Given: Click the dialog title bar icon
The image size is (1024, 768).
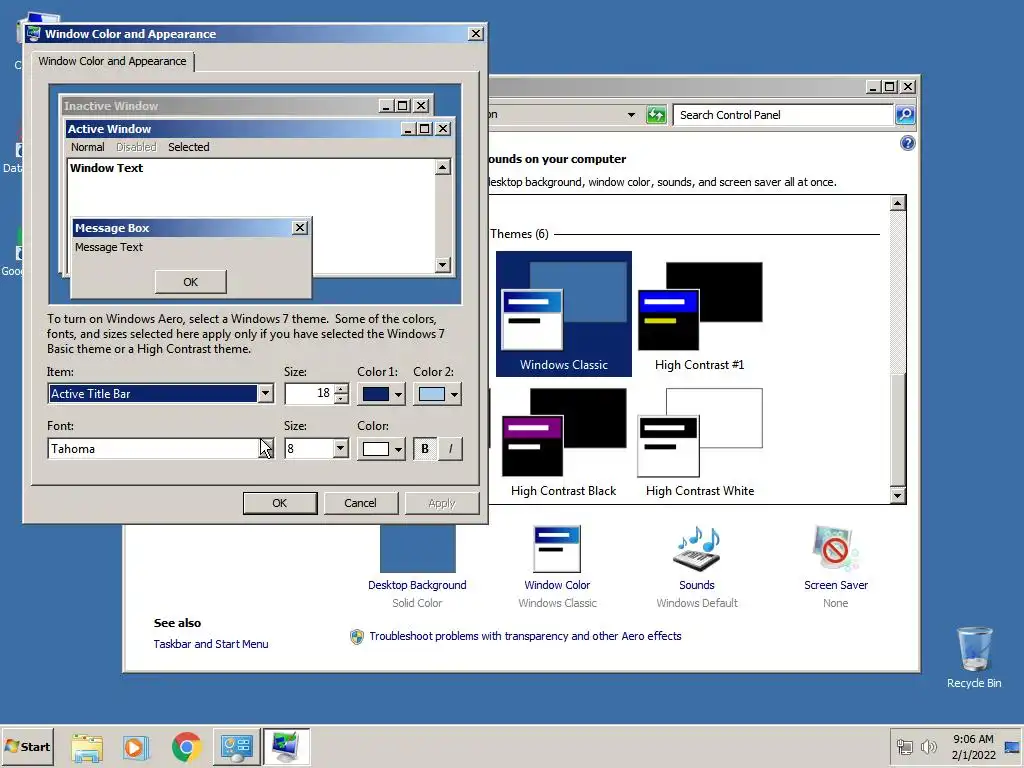Looking at the screenshot, I should [x=33, y=34].
